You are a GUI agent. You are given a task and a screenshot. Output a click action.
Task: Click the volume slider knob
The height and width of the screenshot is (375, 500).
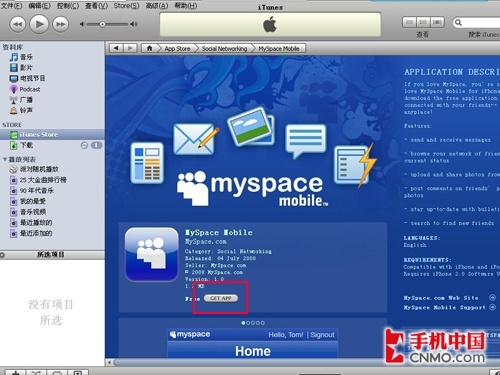(x=102, y=24)
